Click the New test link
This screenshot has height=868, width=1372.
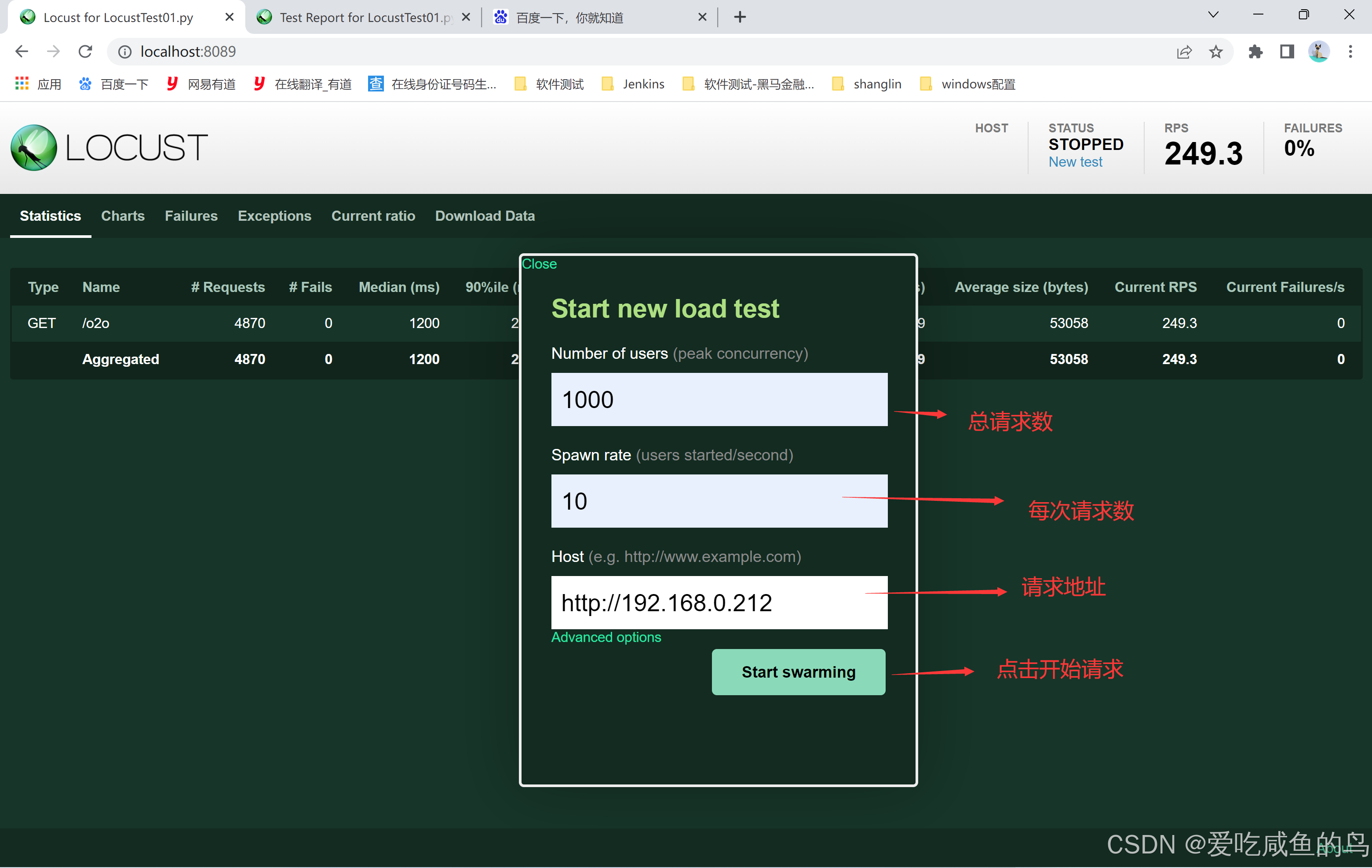[1075, 162]
